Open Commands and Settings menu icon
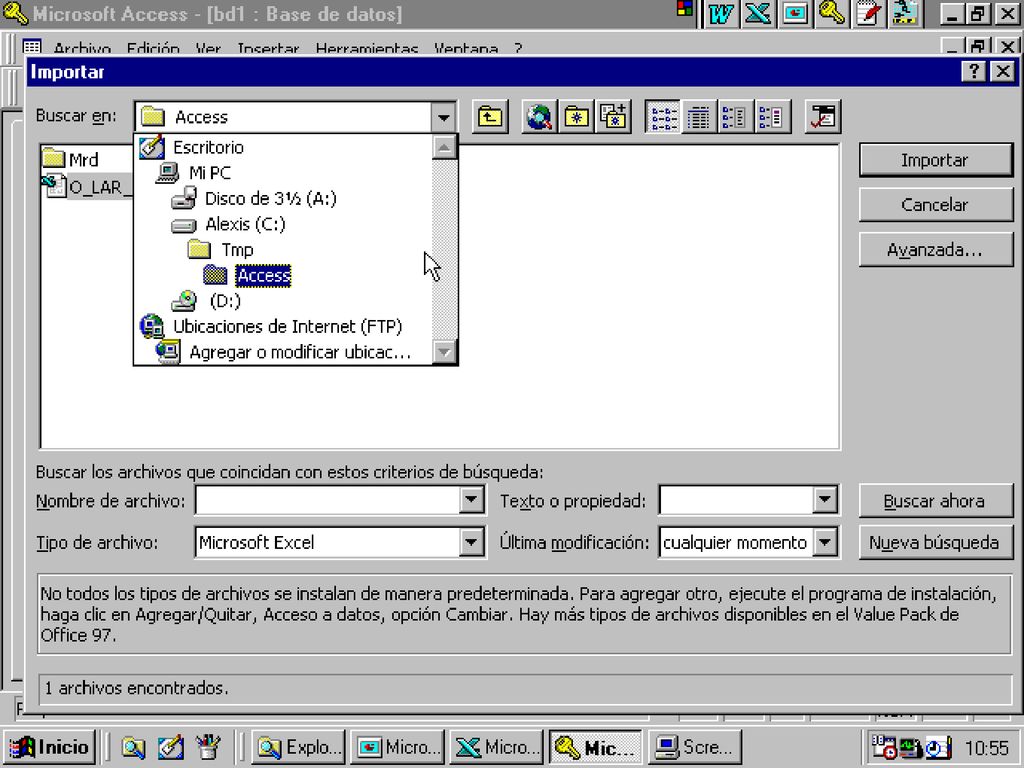1024x768 pixels. (x=823, y=117)
